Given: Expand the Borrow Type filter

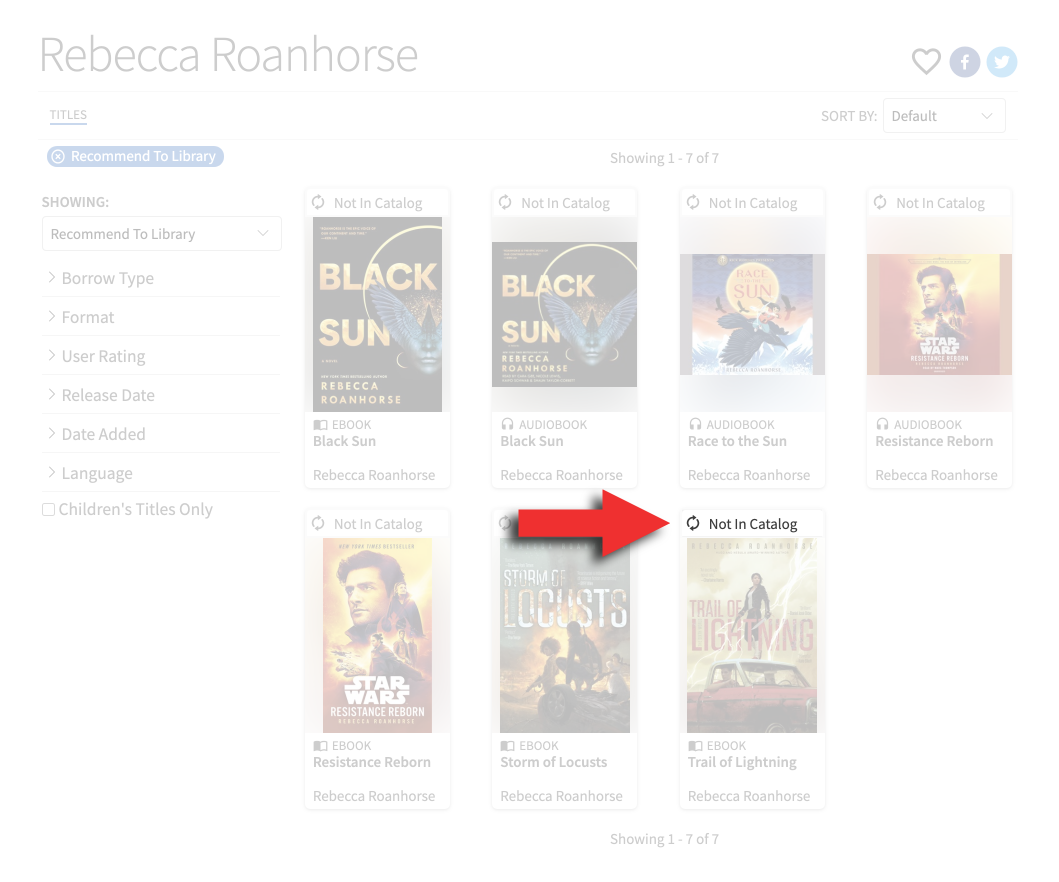Looking at the screenshot, I should click(x=161, y=278).
